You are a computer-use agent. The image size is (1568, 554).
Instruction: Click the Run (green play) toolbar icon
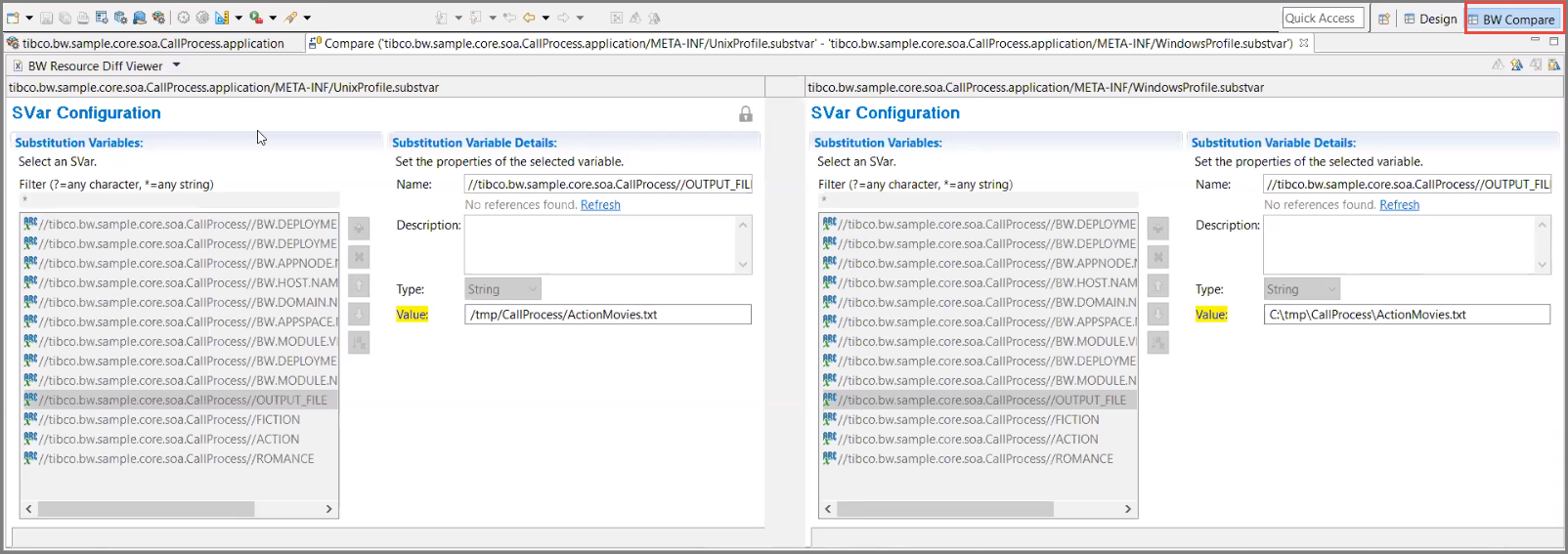tap(255, 18)
